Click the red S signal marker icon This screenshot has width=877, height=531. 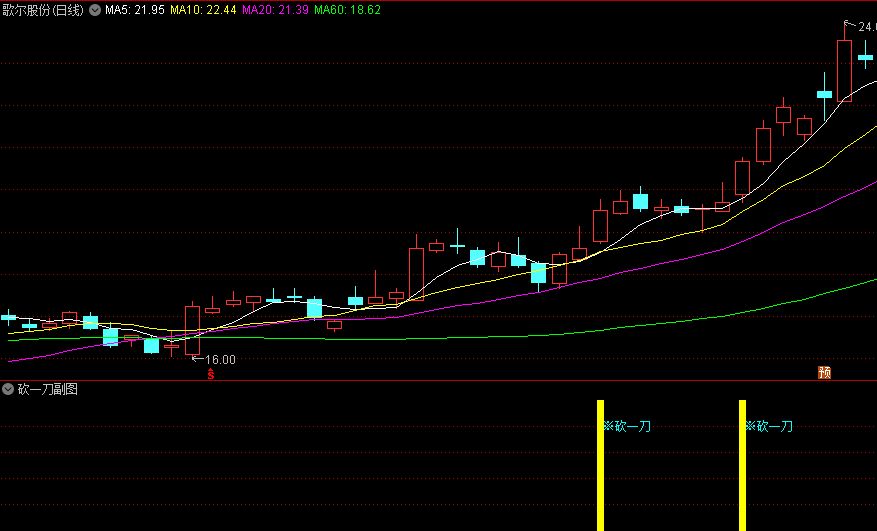coord(210,374)
